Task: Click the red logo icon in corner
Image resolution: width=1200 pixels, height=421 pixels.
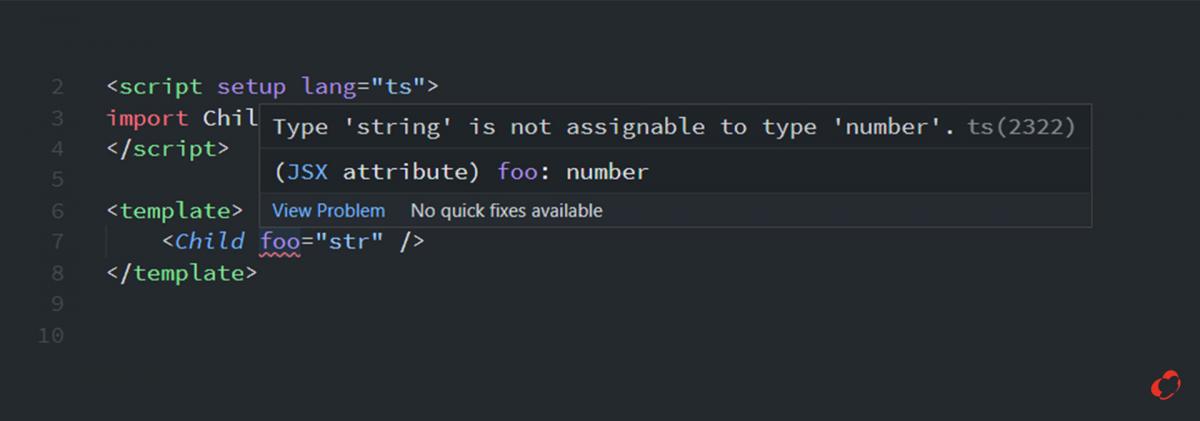Action: tap(1164, 385)
